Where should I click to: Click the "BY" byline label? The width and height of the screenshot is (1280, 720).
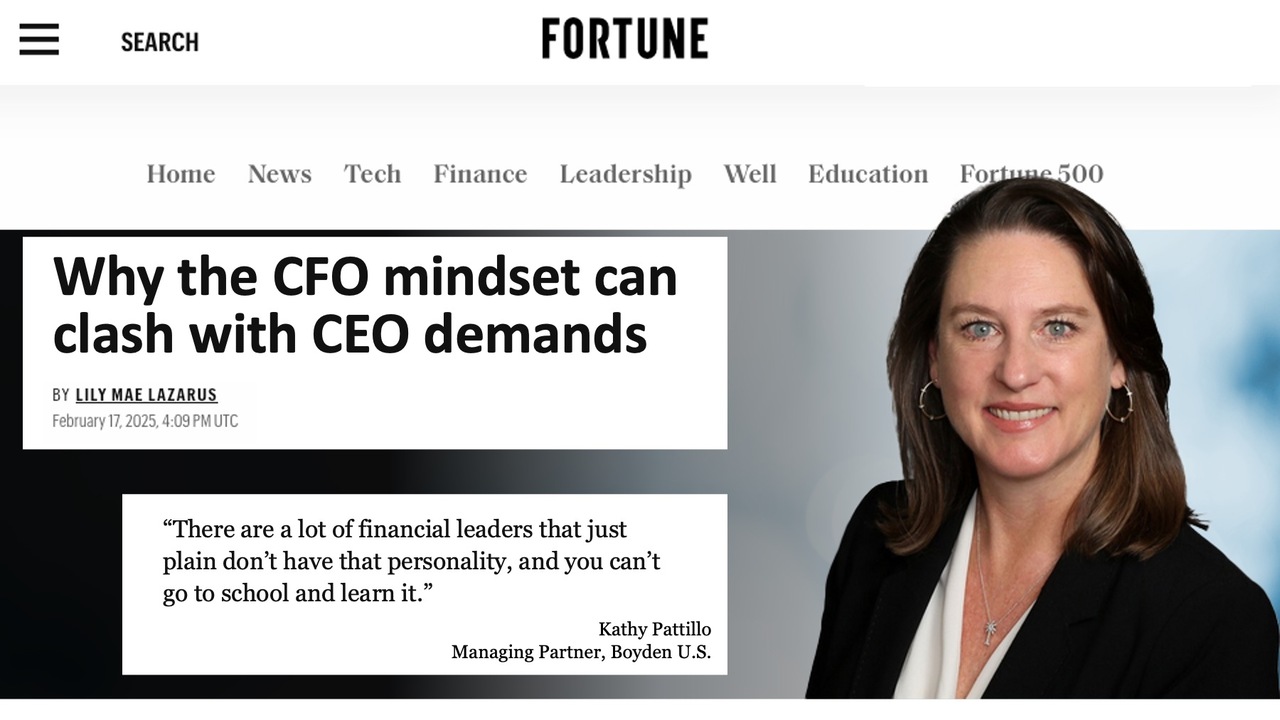[x=61, y=395]
